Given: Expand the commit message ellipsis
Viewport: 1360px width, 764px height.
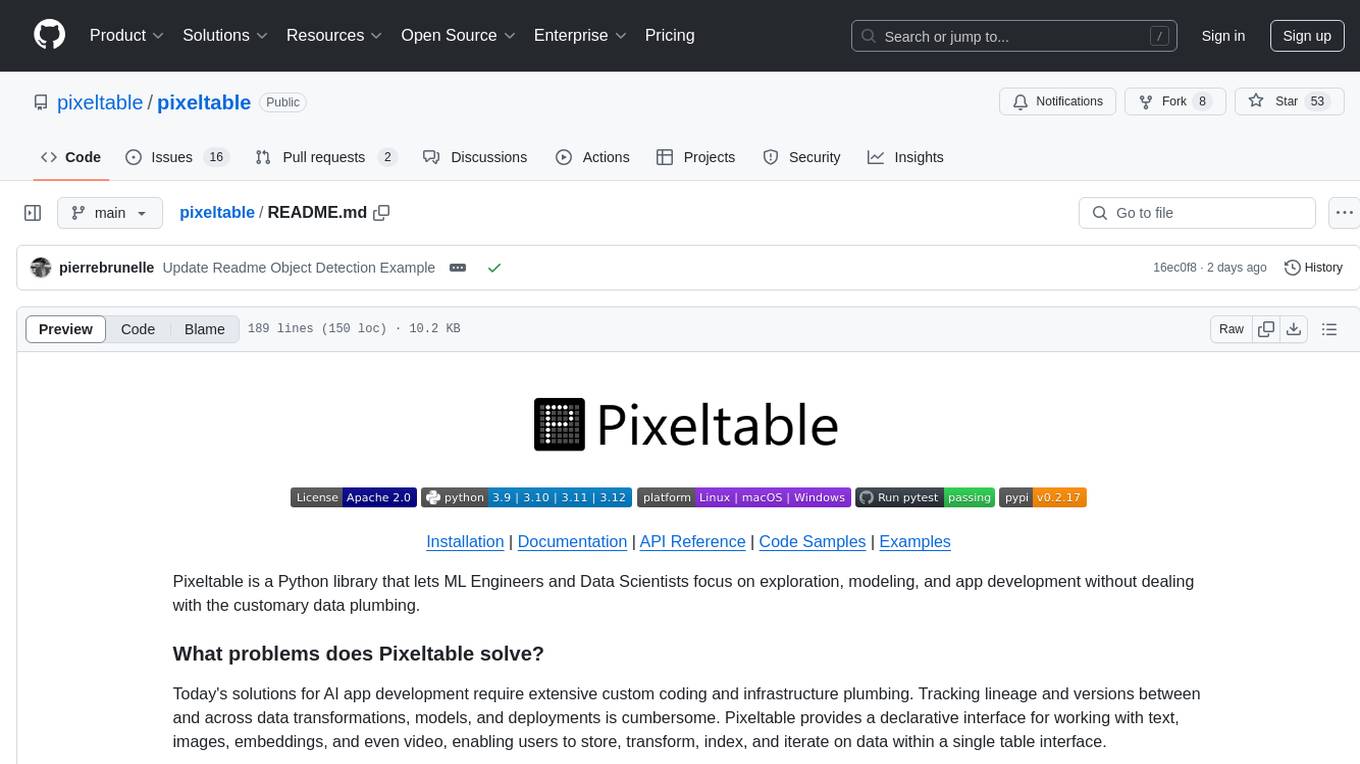Looking at the screenshot, I should pos(457,268).
